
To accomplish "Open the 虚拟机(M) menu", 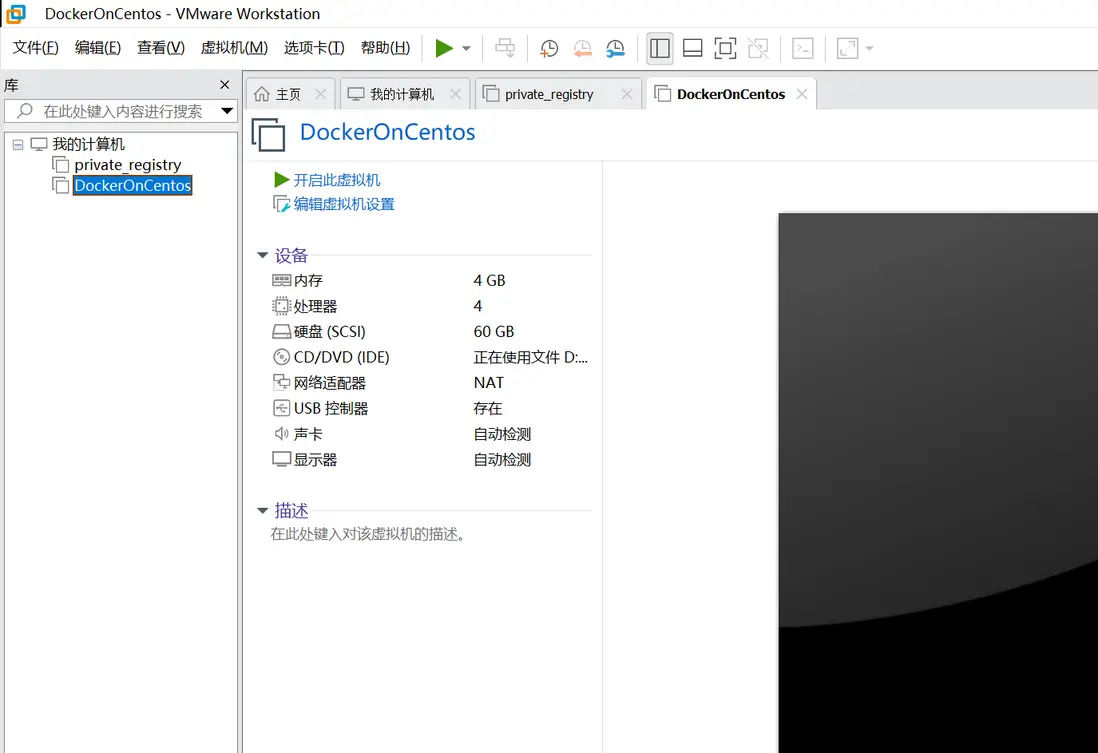I will click(x=235, y=48).
